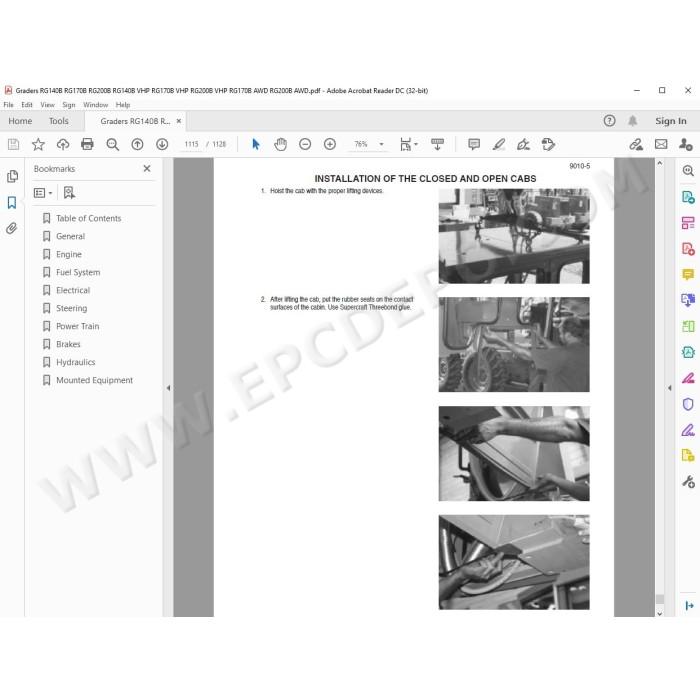Close the Graders RG140B document tab
700x700 pixels.
(179, 121)
